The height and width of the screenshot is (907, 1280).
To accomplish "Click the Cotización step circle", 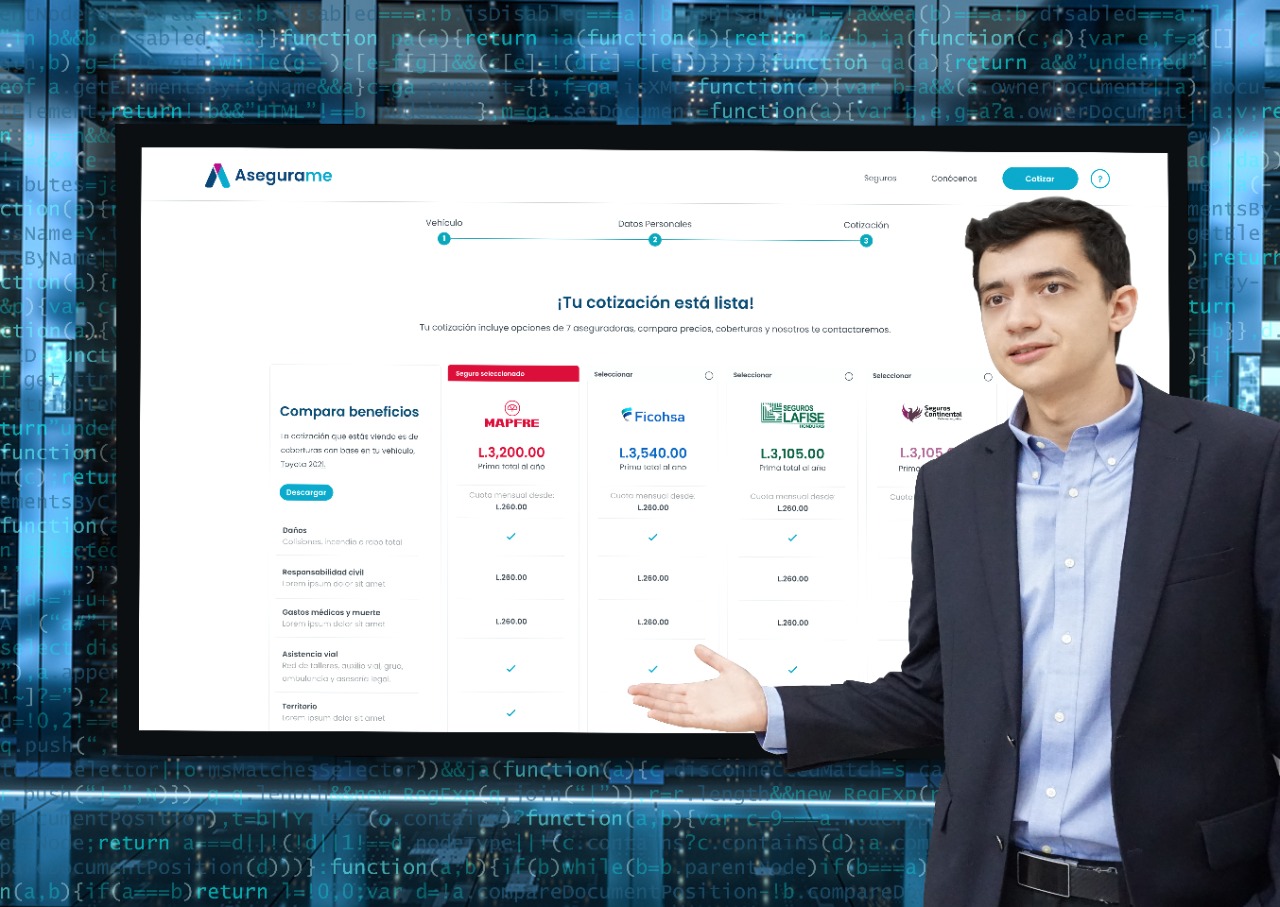I will [864, 239].
